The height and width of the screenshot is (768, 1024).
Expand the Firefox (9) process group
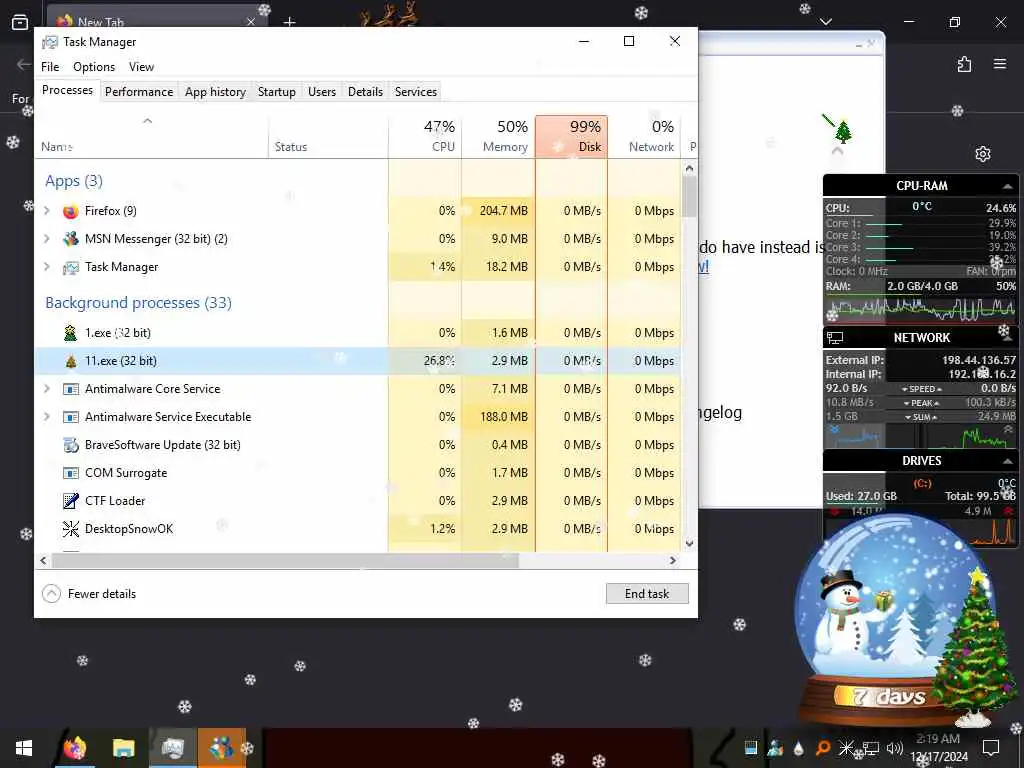(x=47, y=211)
